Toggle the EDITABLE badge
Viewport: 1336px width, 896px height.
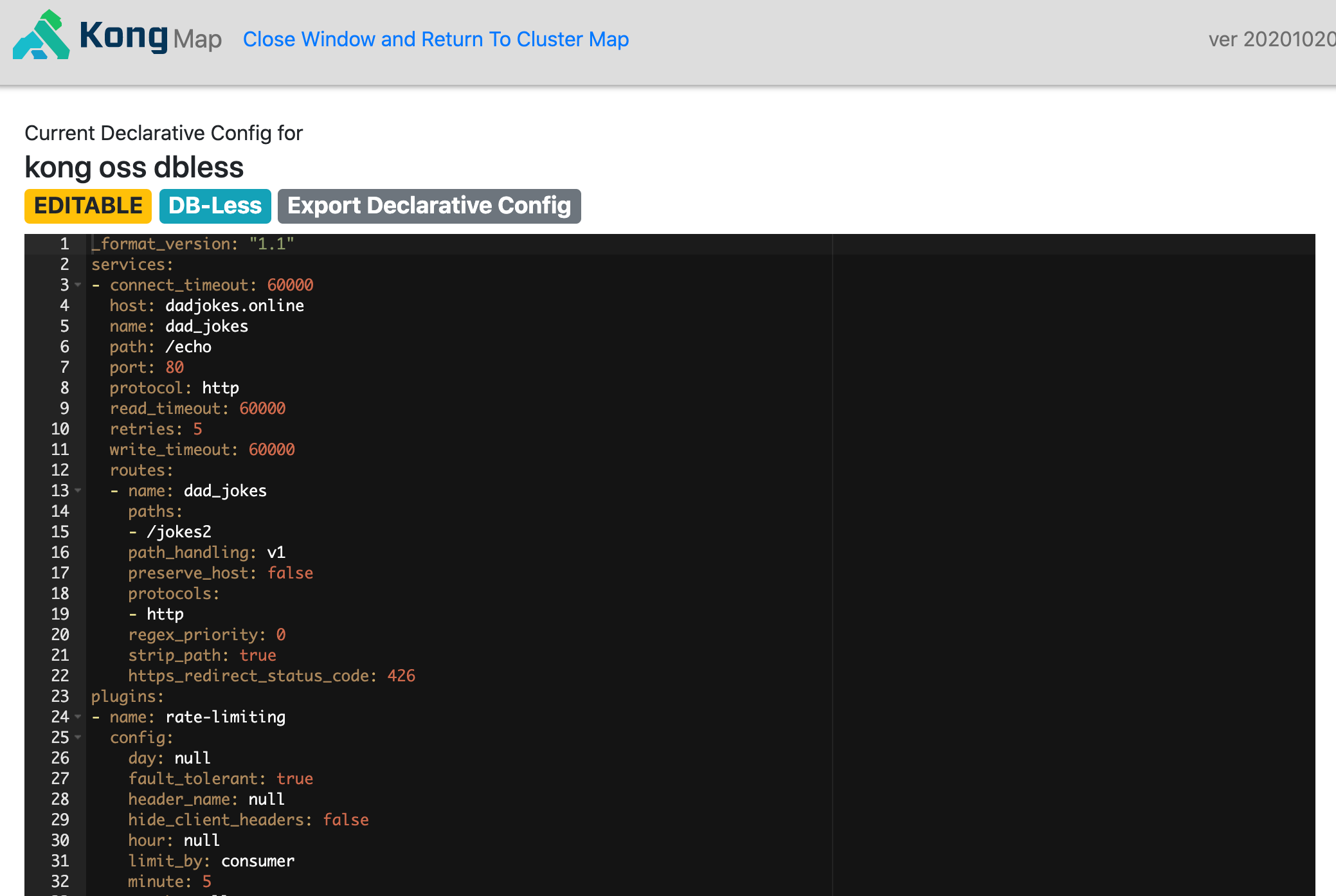87,205
